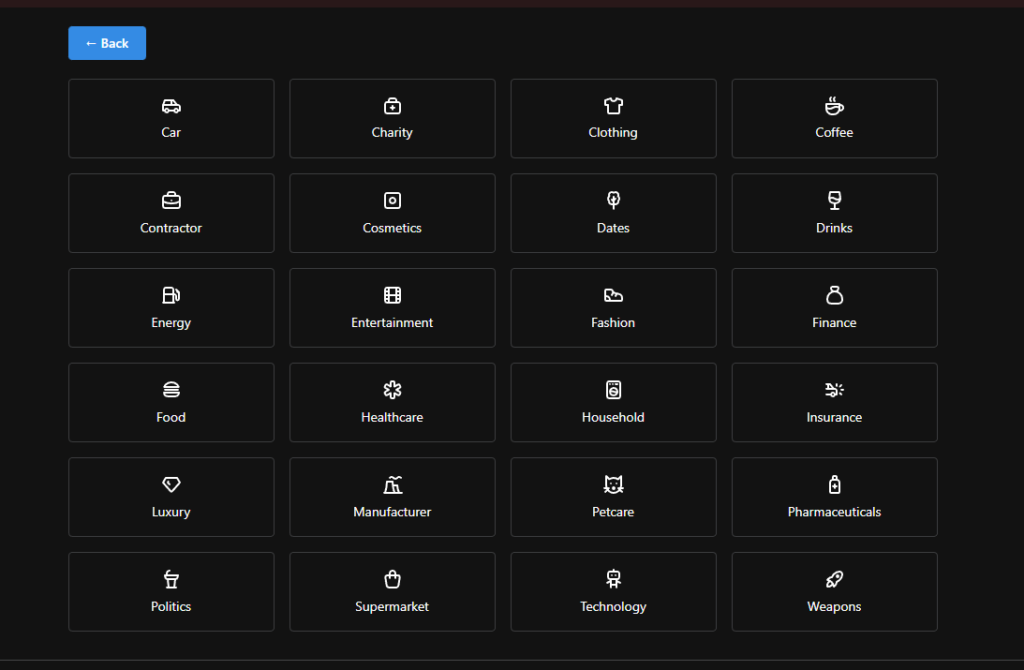Select the Car category icon
This screenshot has height=670, width=1024.
click(x=171, y=106)
